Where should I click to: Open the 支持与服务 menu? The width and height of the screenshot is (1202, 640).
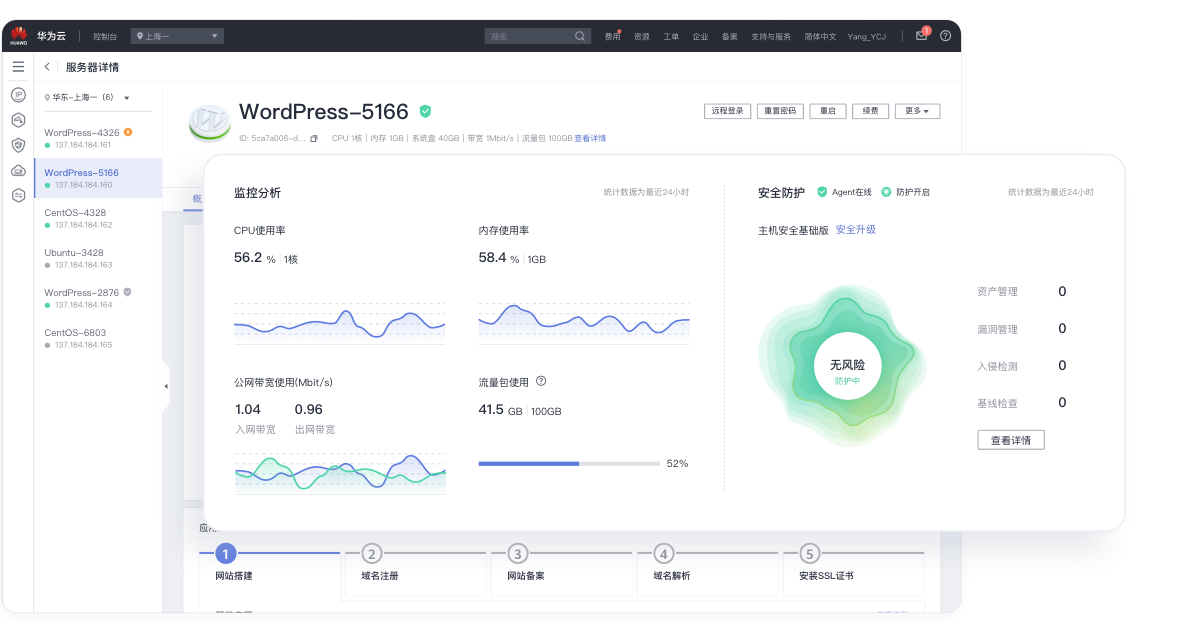(x=771, y=36)
